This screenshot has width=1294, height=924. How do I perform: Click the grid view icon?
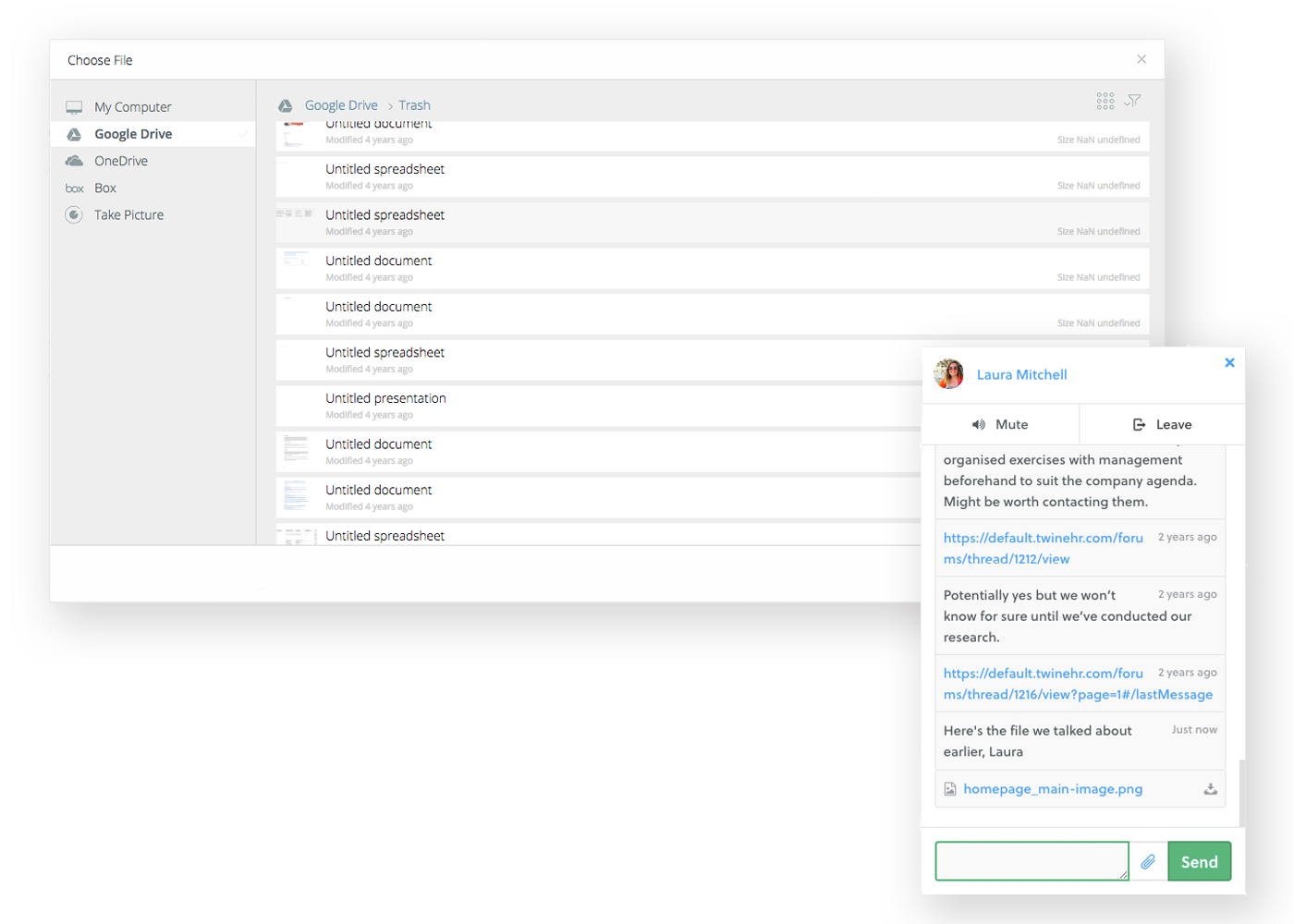point(1105,101)
